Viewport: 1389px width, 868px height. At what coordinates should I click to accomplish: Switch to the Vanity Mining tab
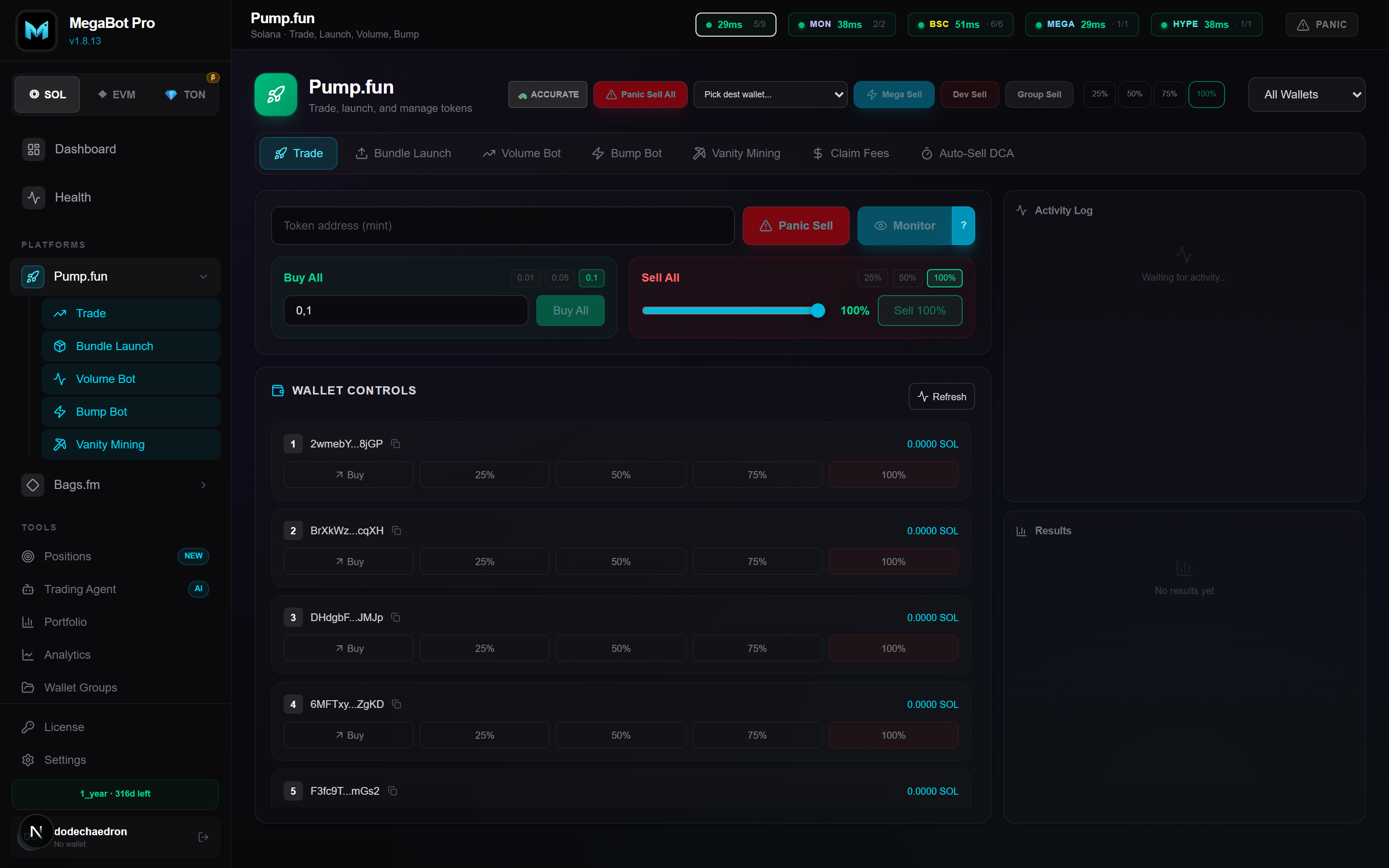tap(736, 153)
